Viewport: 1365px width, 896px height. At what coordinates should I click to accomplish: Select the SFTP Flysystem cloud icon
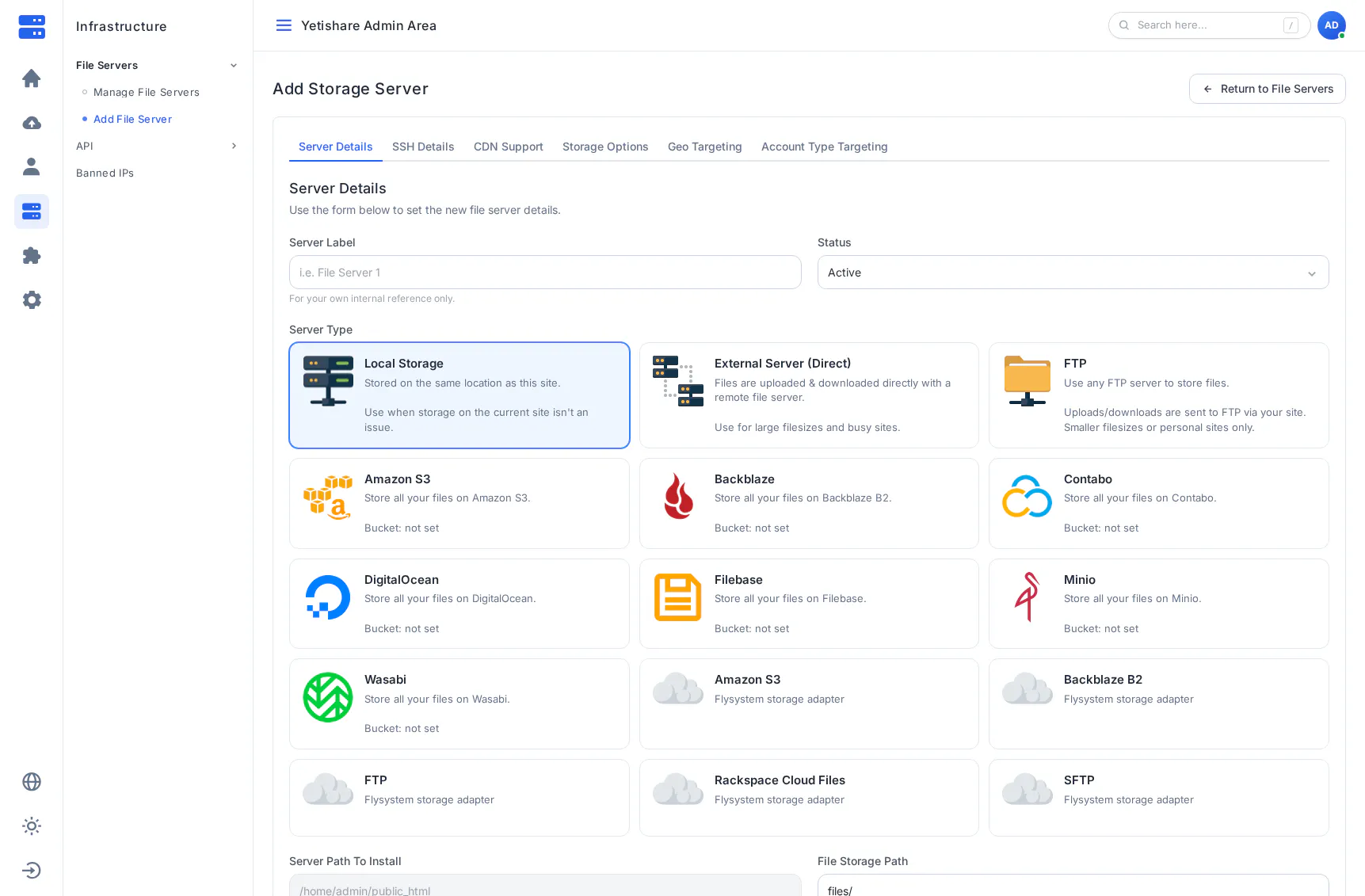point(1028,789)
